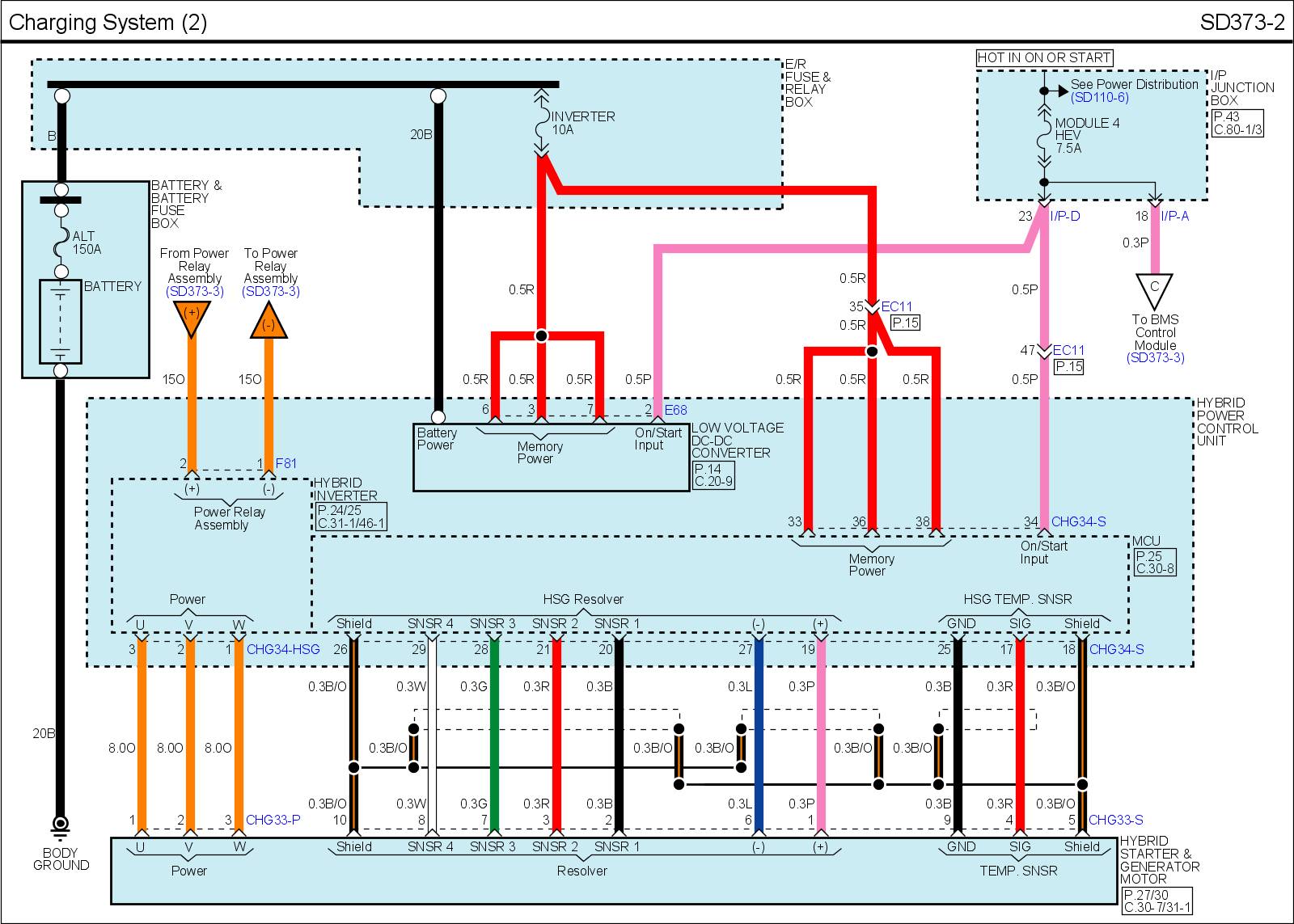Screen dimensions: 1294x924
Task: Open the EC11 connector link at pin 35
Action: point(897,306)
